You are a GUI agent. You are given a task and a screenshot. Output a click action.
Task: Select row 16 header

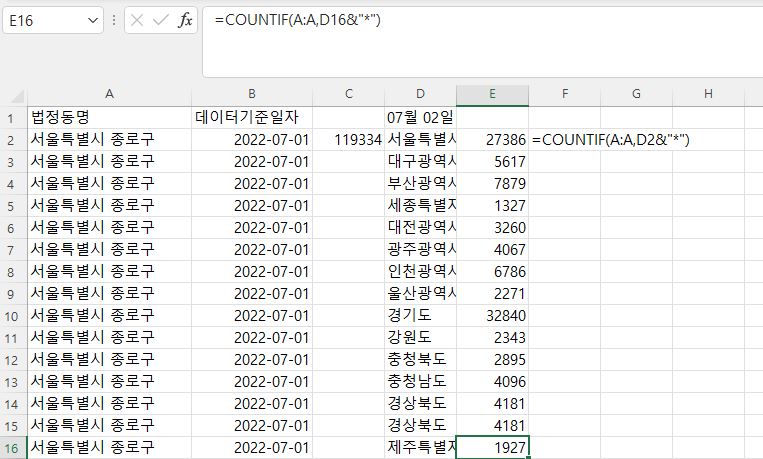(12, 448)
